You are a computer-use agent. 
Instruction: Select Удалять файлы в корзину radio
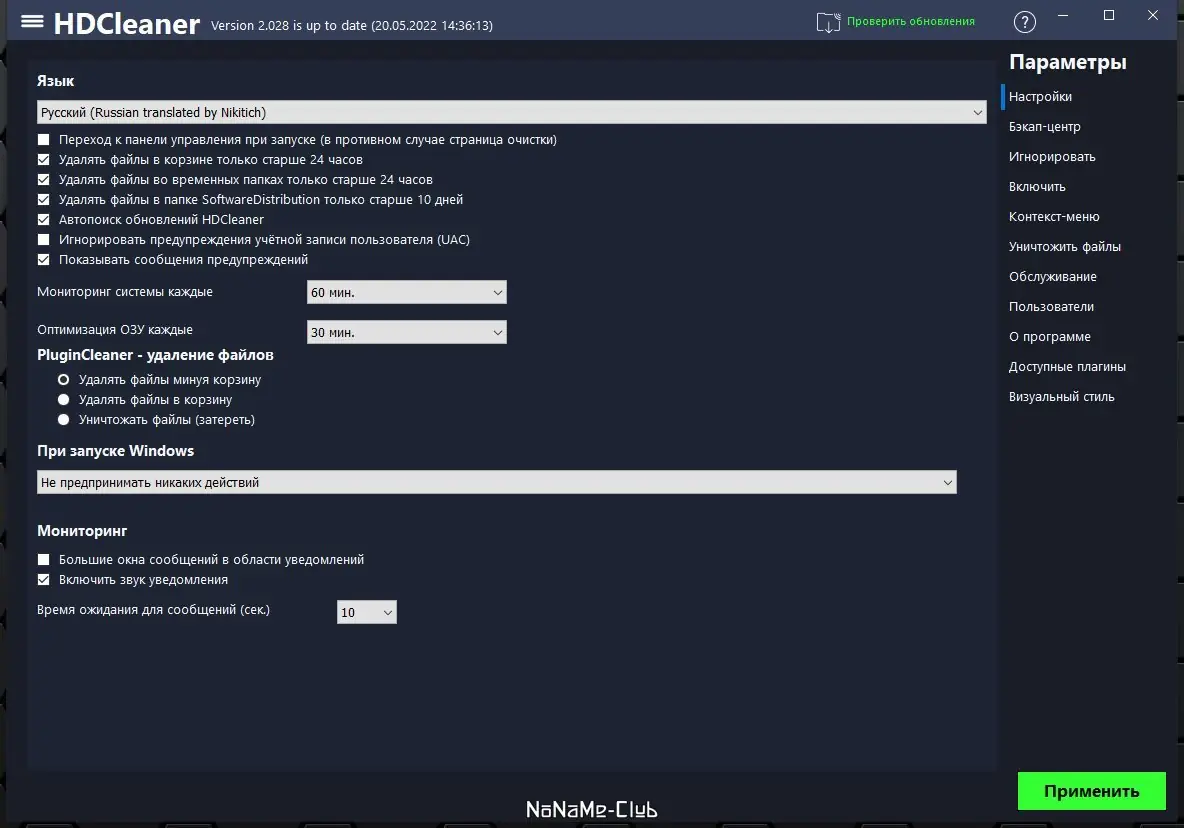[x=63, y=399]
